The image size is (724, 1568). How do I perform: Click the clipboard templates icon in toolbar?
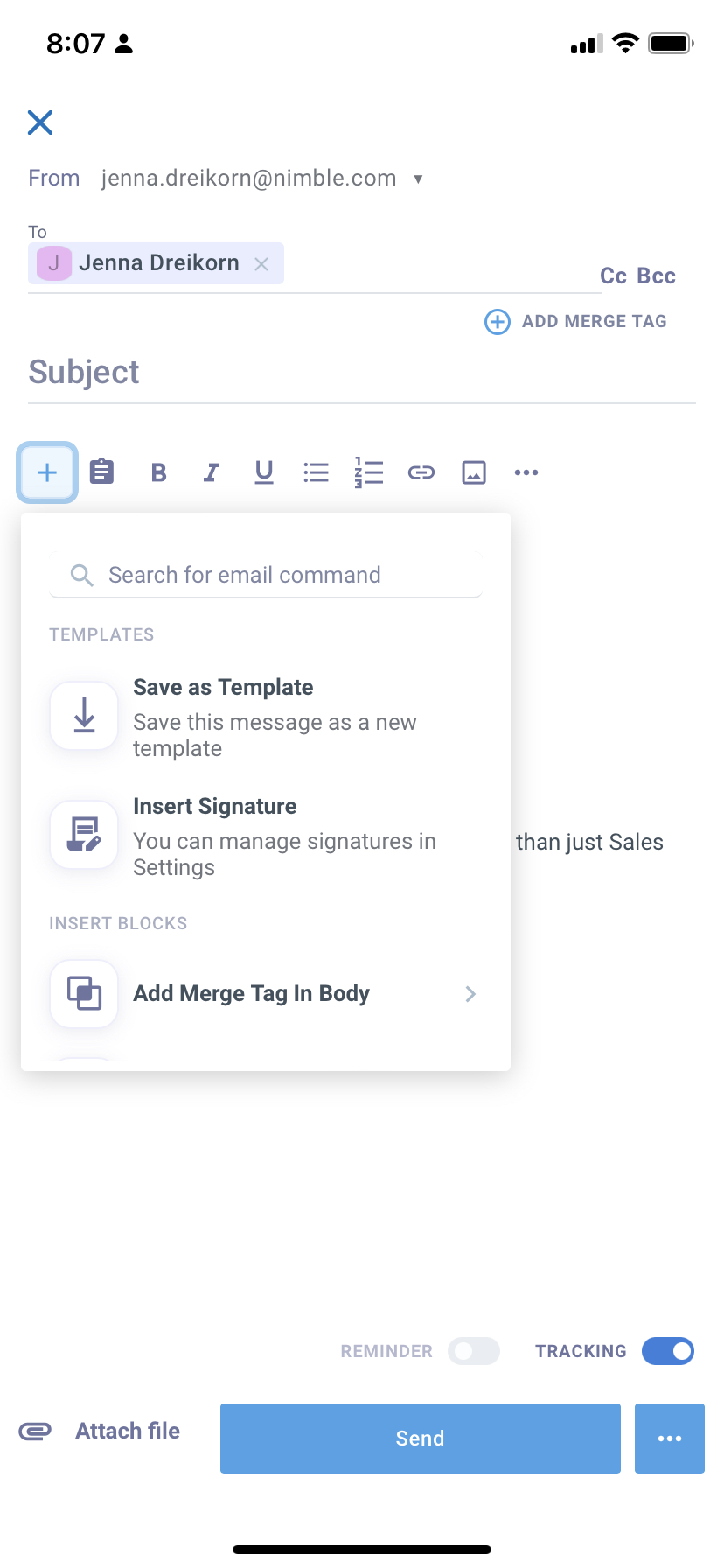102,472
